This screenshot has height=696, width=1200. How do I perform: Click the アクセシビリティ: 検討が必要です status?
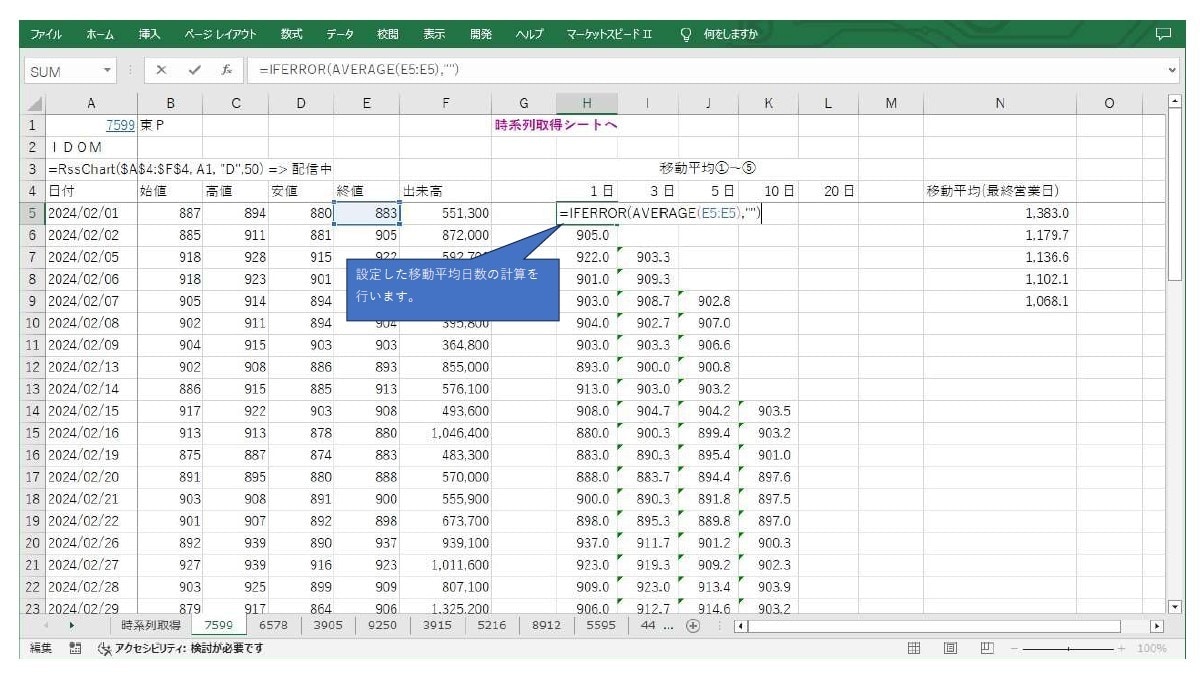[180, 648]
